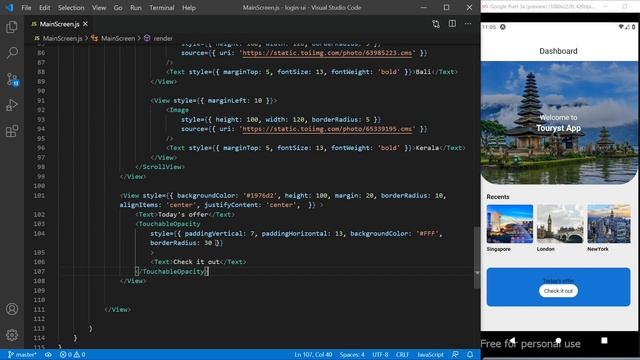Click the Kerala text on line 96

[x=427, y=148]
